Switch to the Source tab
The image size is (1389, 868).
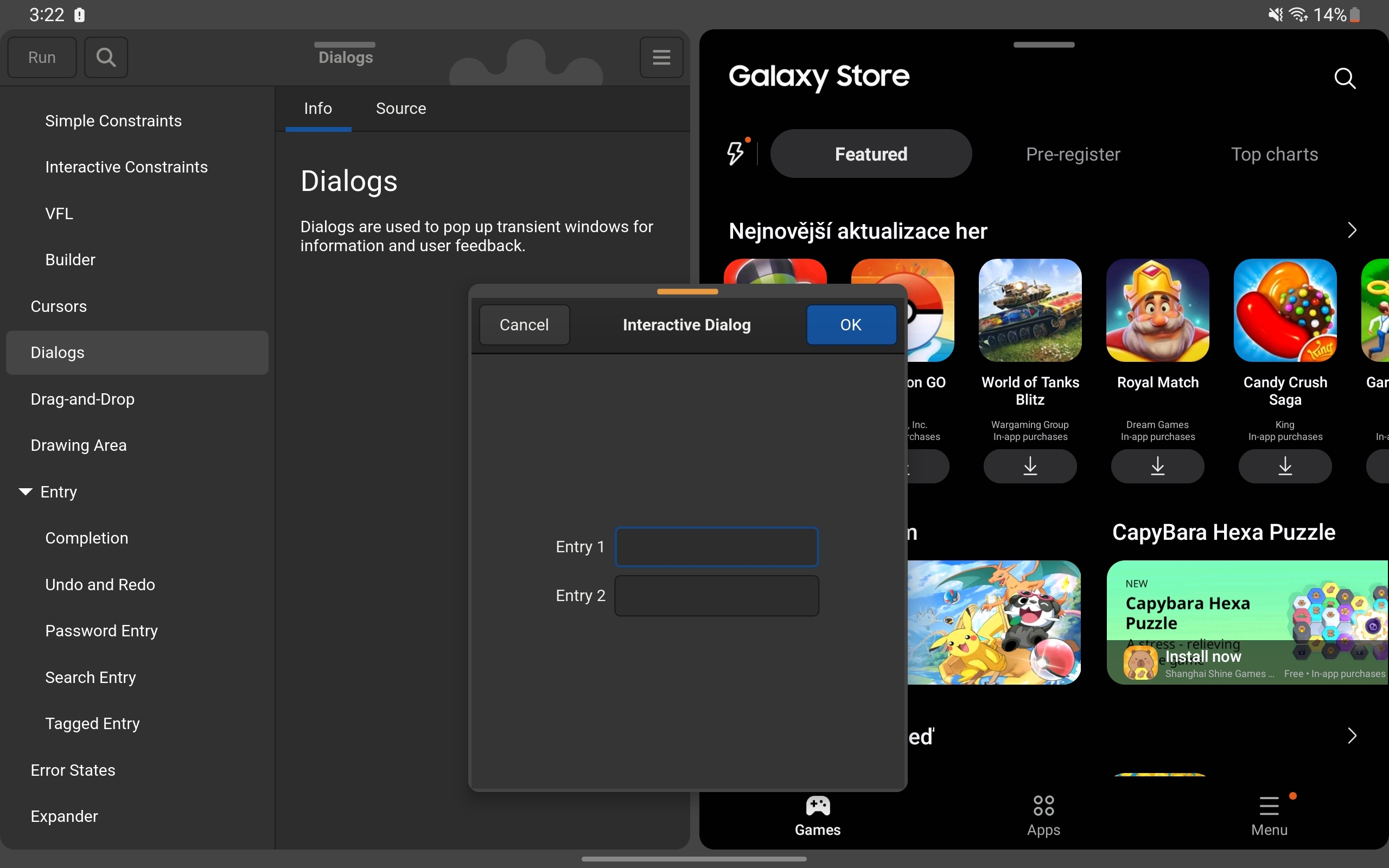click(x=400, y=108)
